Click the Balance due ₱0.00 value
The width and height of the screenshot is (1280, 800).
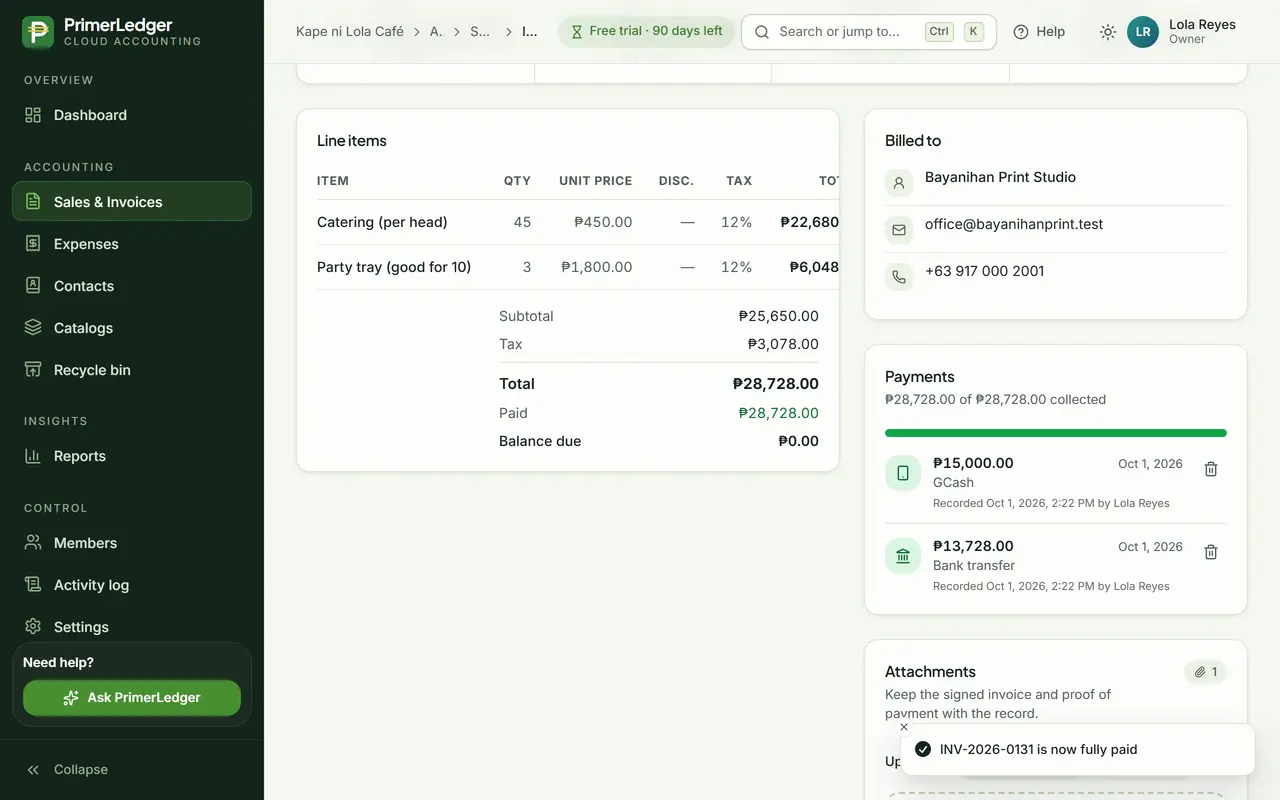(799, 441)
